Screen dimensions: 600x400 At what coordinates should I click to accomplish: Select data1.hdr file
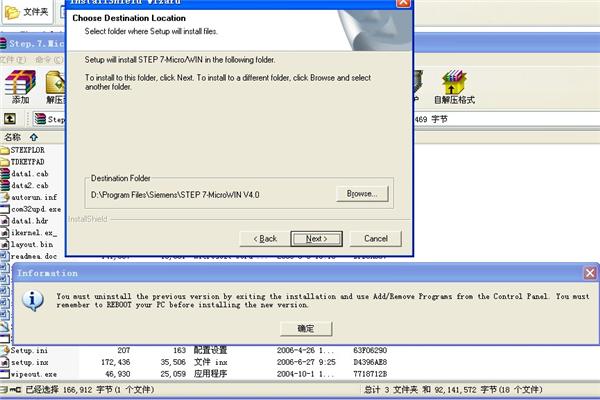pos(25,221)
